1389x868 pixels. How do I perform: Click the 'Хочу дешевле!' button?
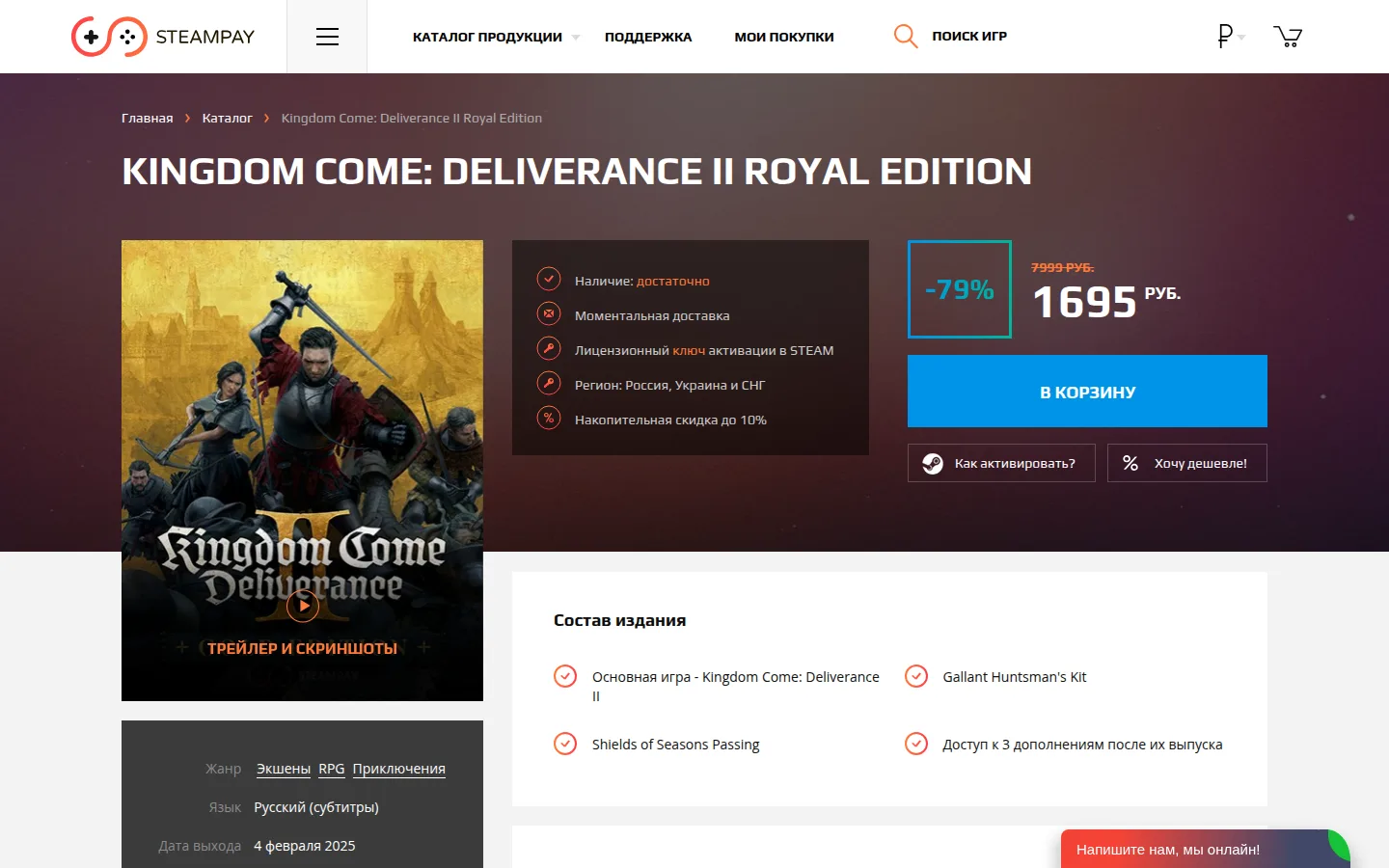point(1187,463)
